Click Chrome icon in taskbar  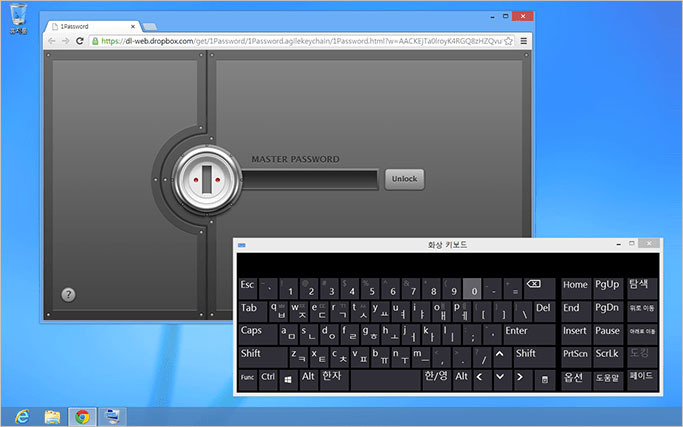tap(82, 417)
